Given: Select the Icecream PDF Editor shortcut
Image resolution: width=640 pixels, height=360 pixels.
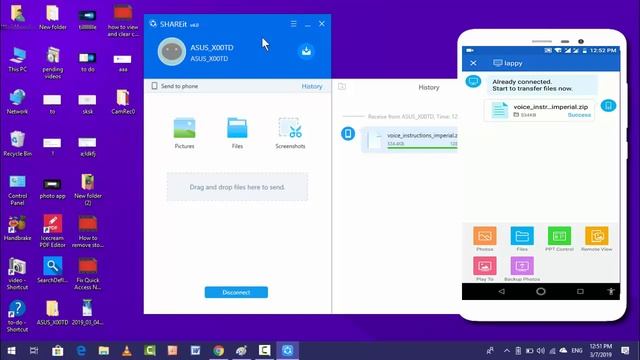Looking at the screenshot, I should pyautogui.click(x=53, y=231).
